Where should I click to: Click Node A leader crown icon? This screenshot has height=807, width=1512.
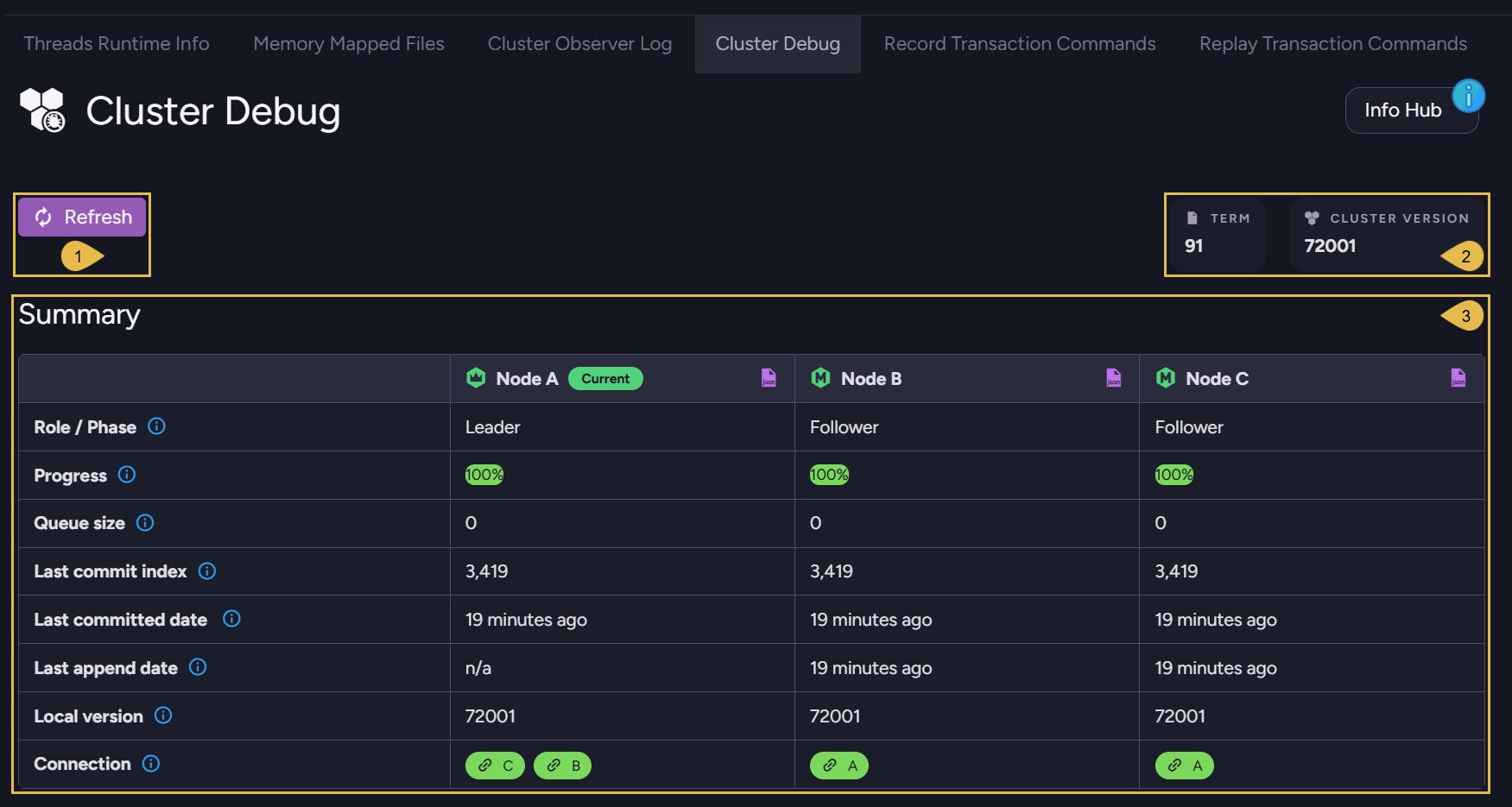pyautogui.click(x=476, y=378)
